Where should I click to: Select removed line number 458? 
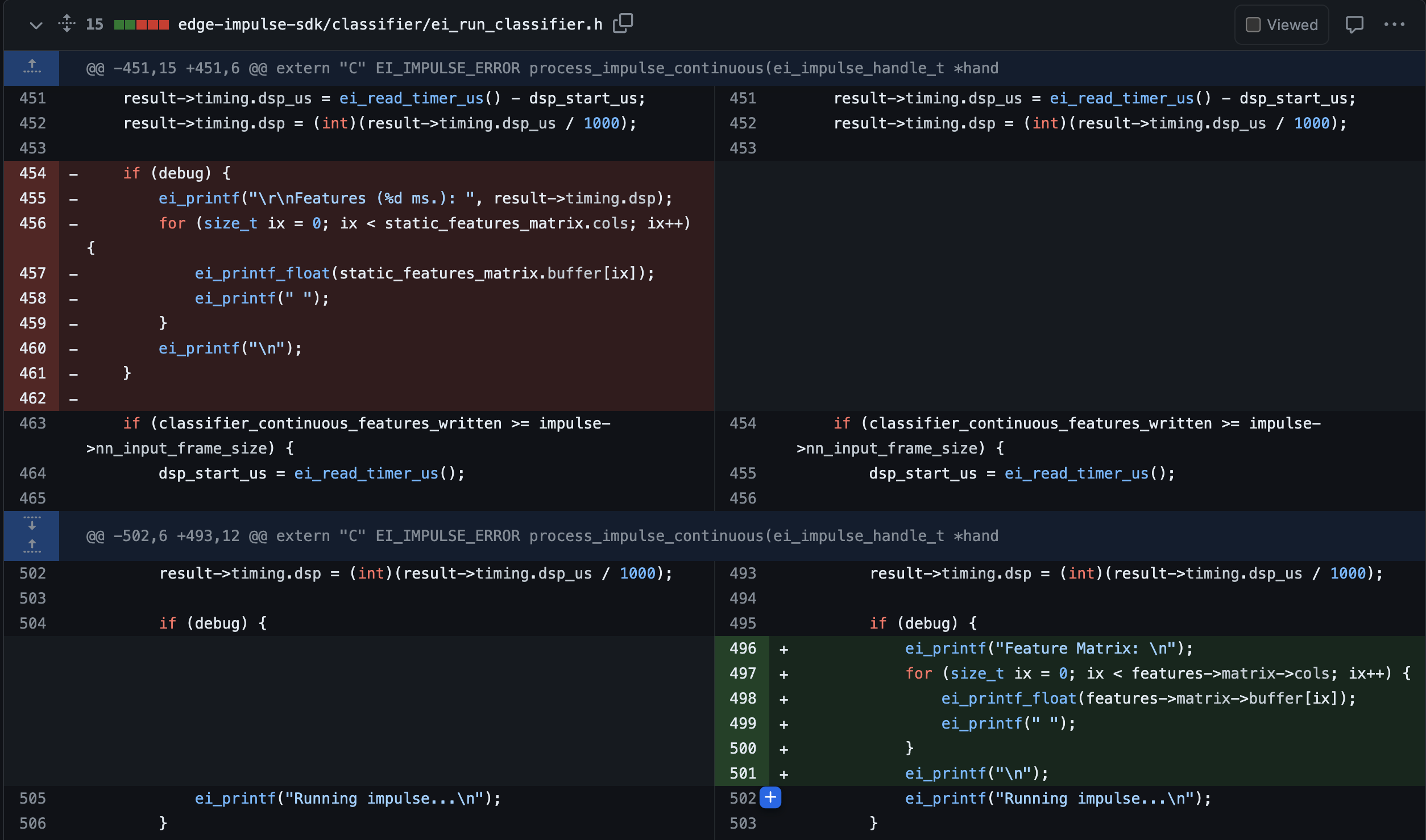(x=32, y=298)
